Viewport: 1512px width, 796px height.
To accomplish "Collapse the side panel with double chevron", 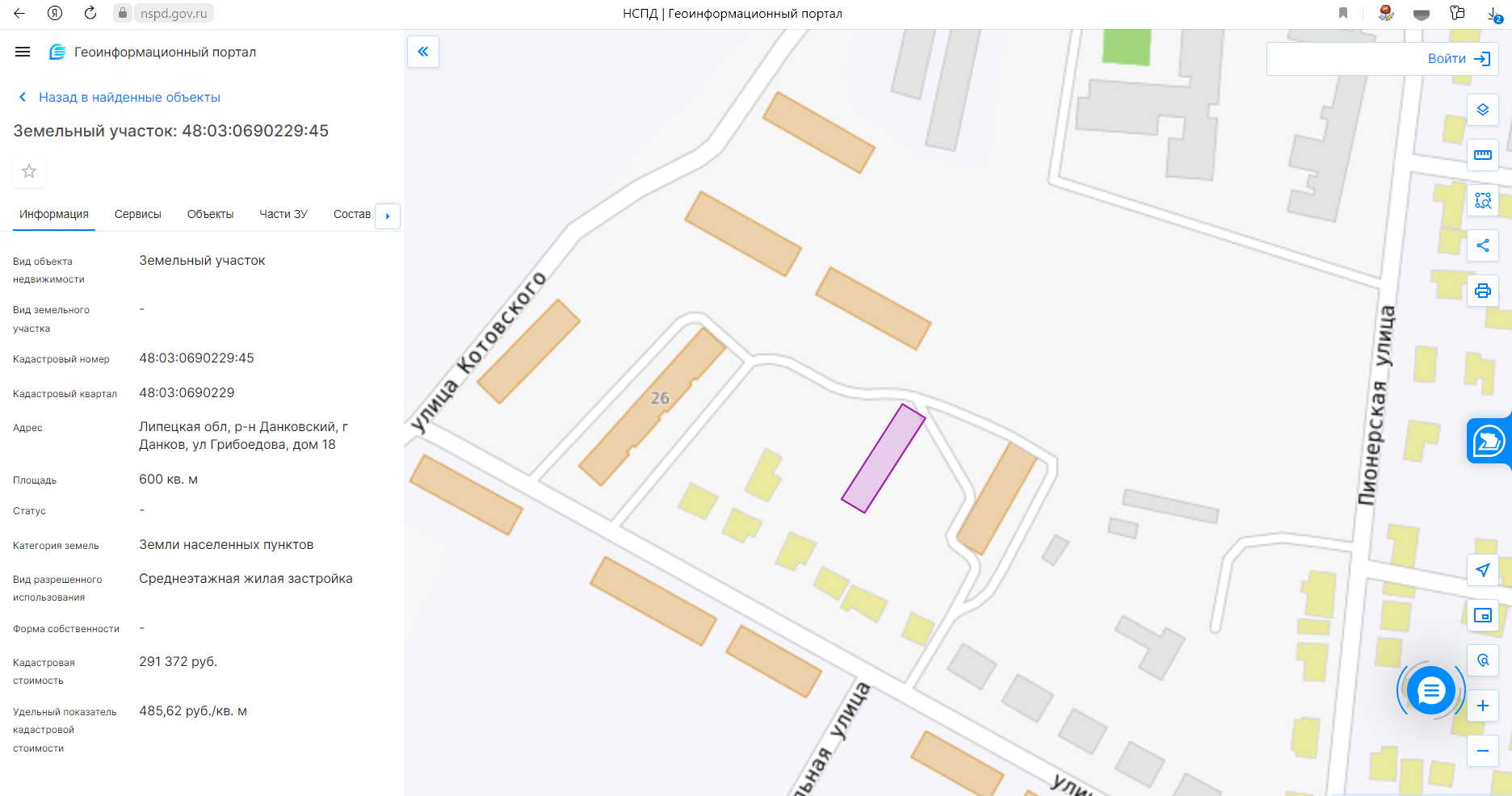I will tap(423, 52).
